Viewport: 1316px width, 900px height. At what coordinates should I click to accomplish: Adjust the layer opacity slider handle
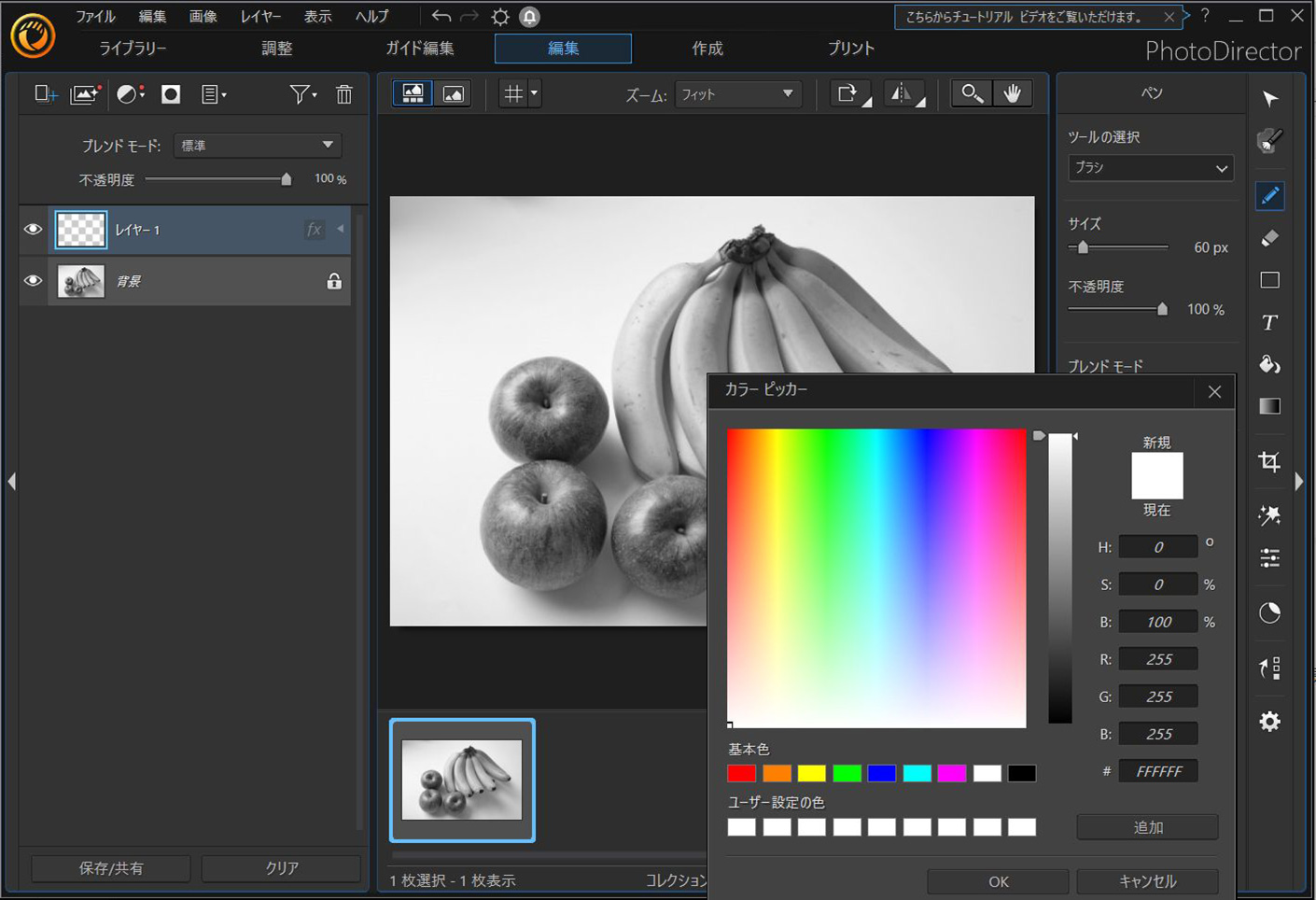(x=287, y=179)
